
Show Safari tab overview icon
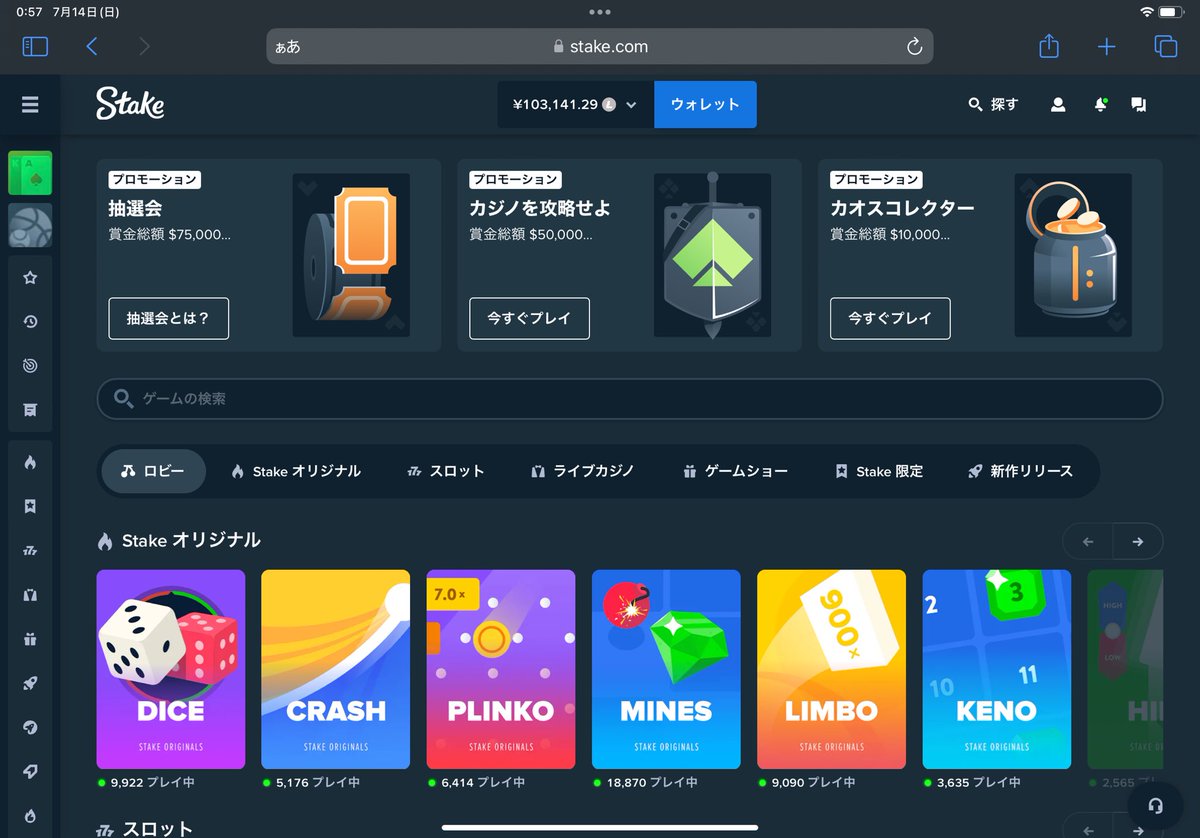pyautogui.click(x=1165, y=46)
